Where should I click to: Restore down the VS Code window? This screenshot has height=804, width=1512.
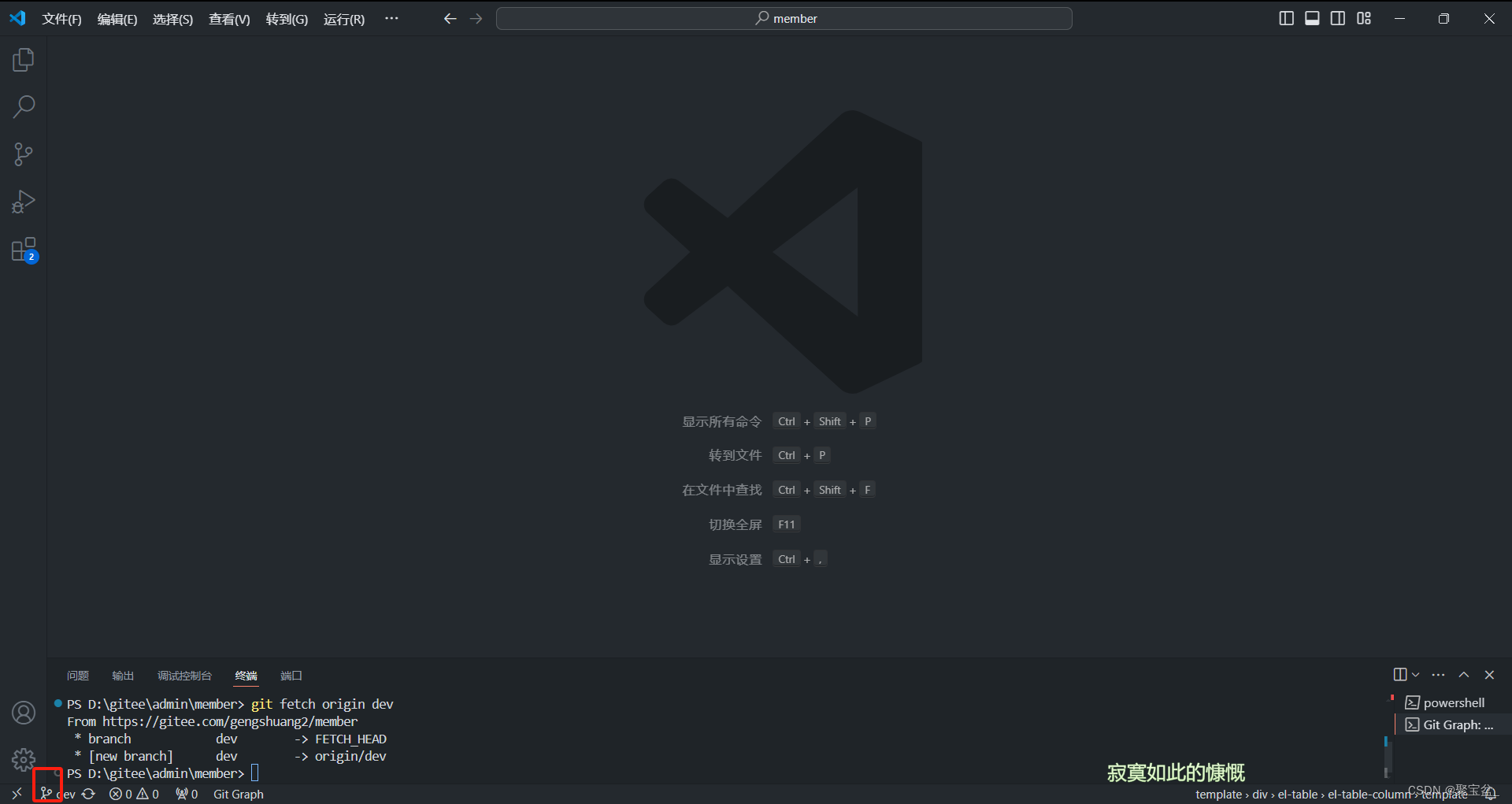[1443, 18]
